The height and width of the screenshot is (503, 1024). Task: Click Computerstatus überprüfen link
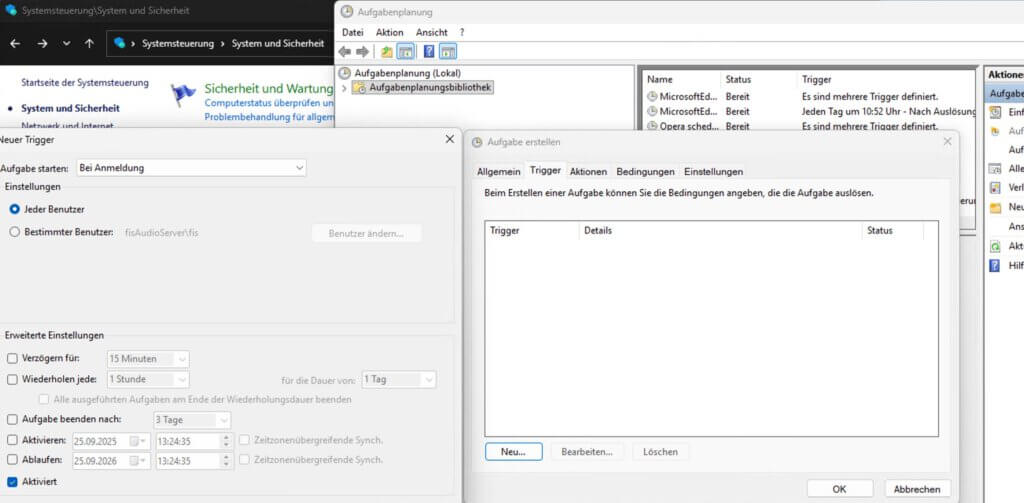(269, 103)
